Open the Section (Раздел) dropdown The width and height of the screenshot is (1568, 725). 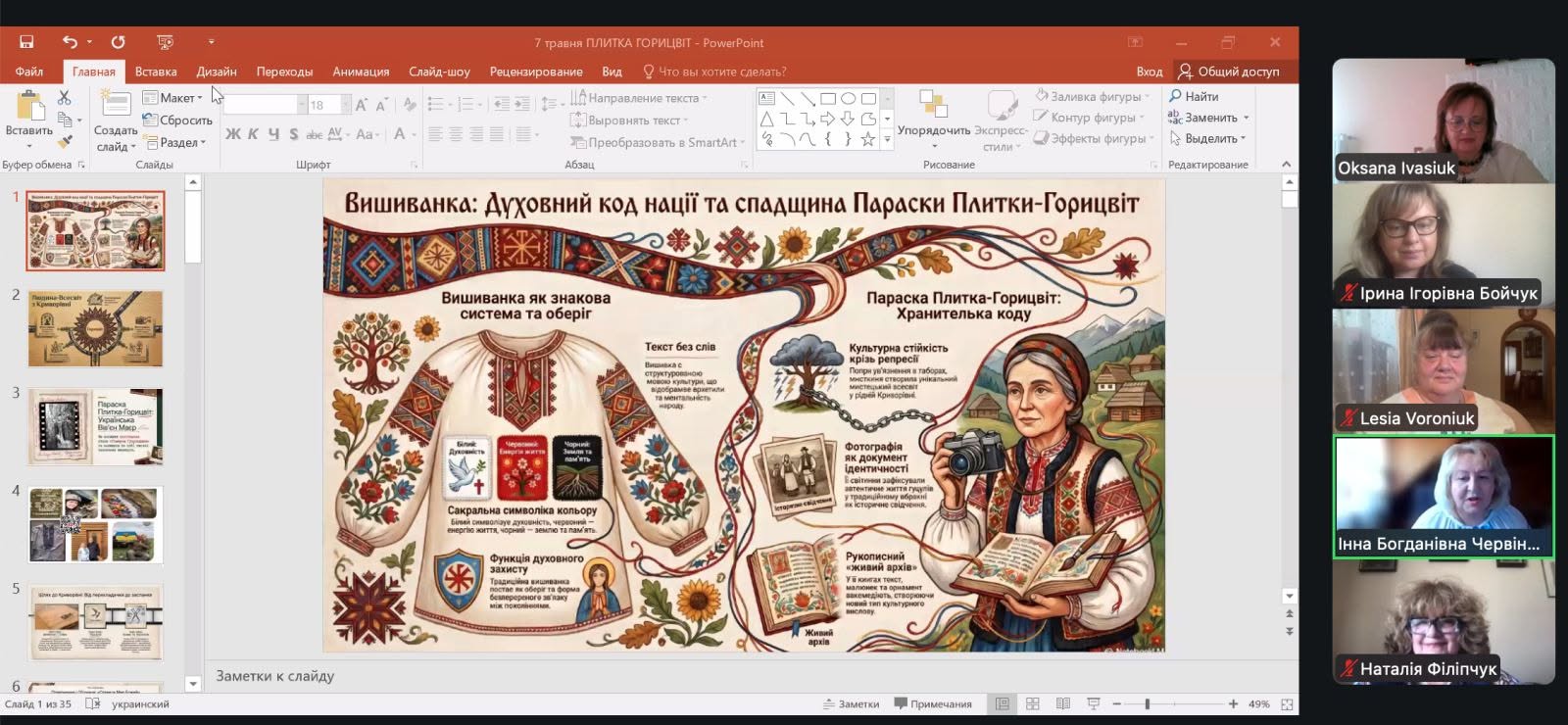click(174, 142)
